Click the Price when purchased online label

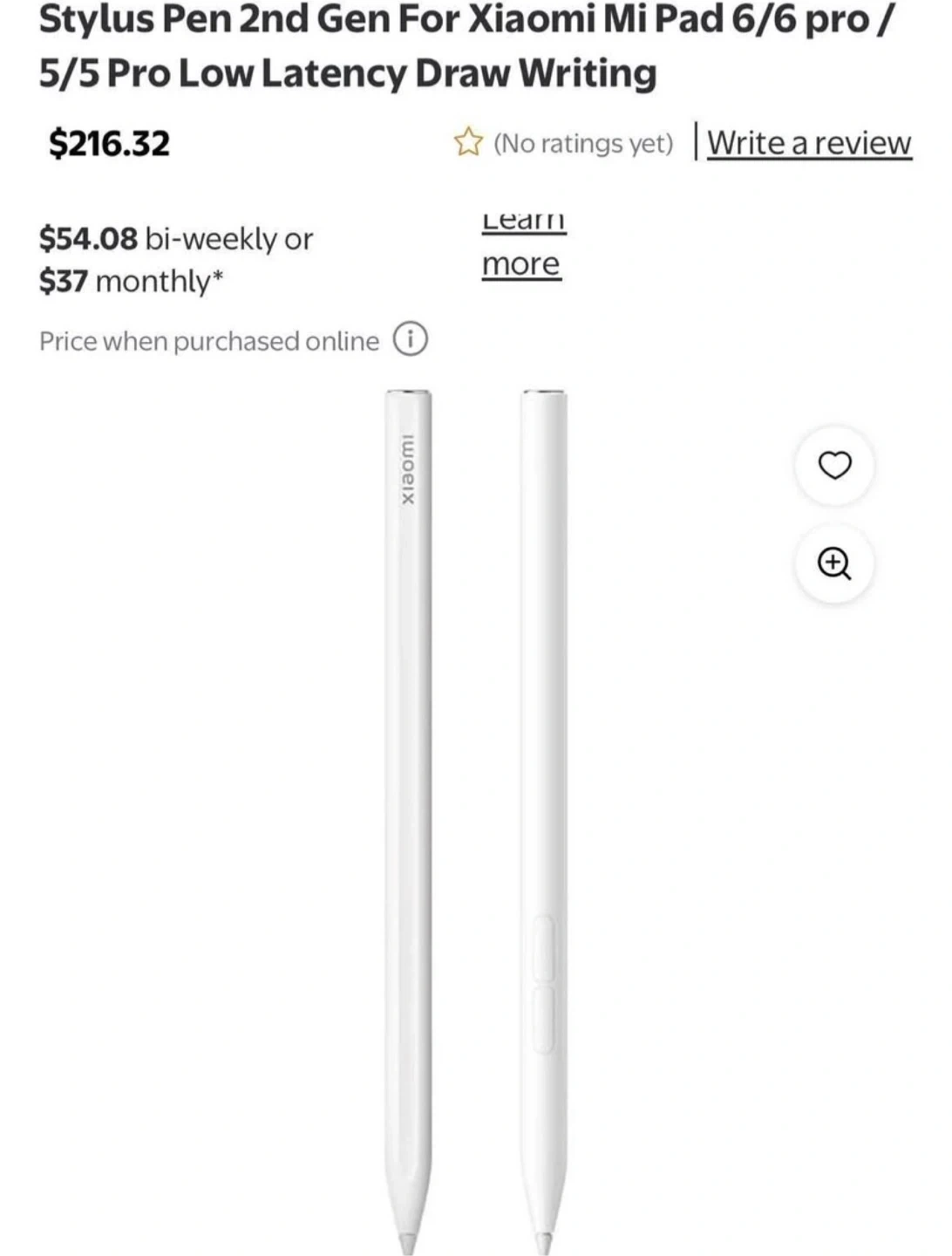click(209, 341)
